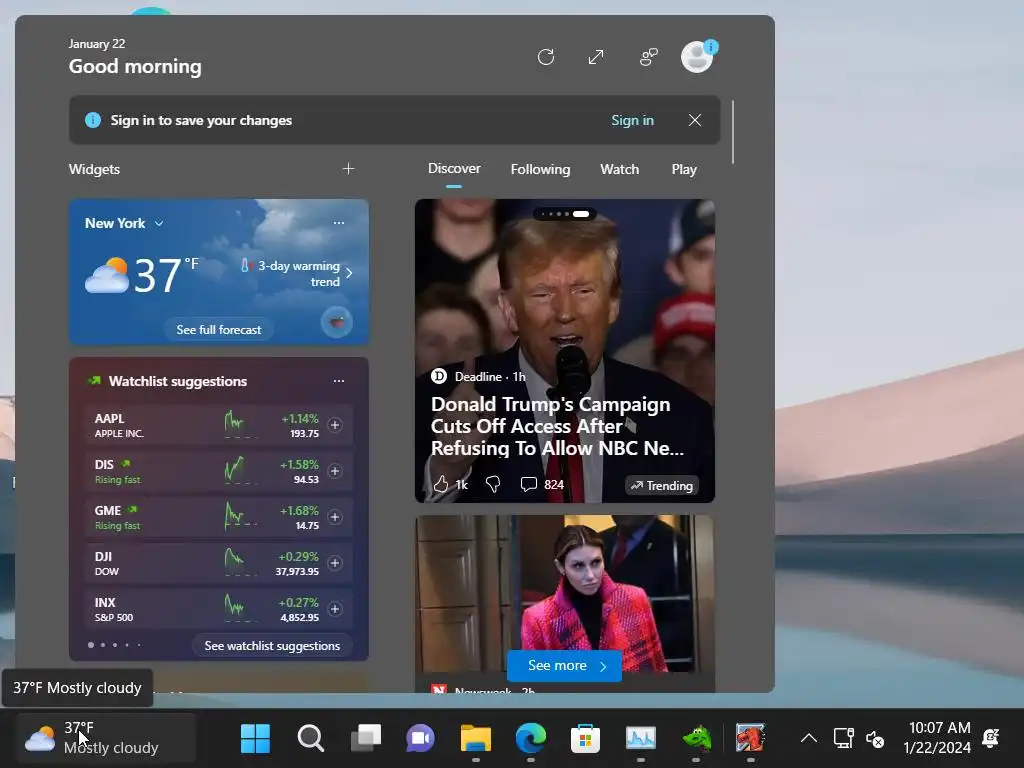Go to second watchlist page dot
Image resolution: width=1024 pixels, height=768 pixels.
103,645
